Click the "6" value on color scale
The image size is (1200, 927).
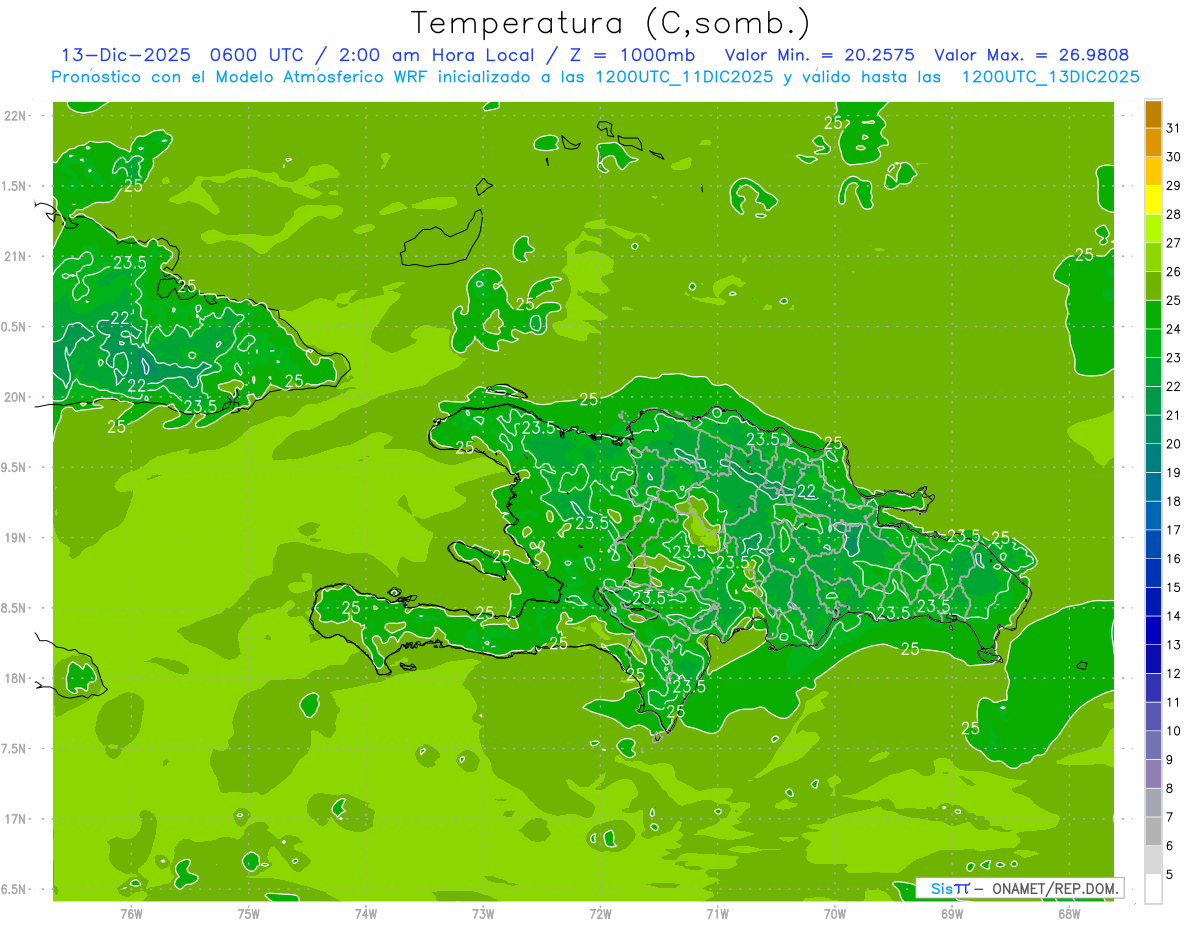click(1170, 846)
